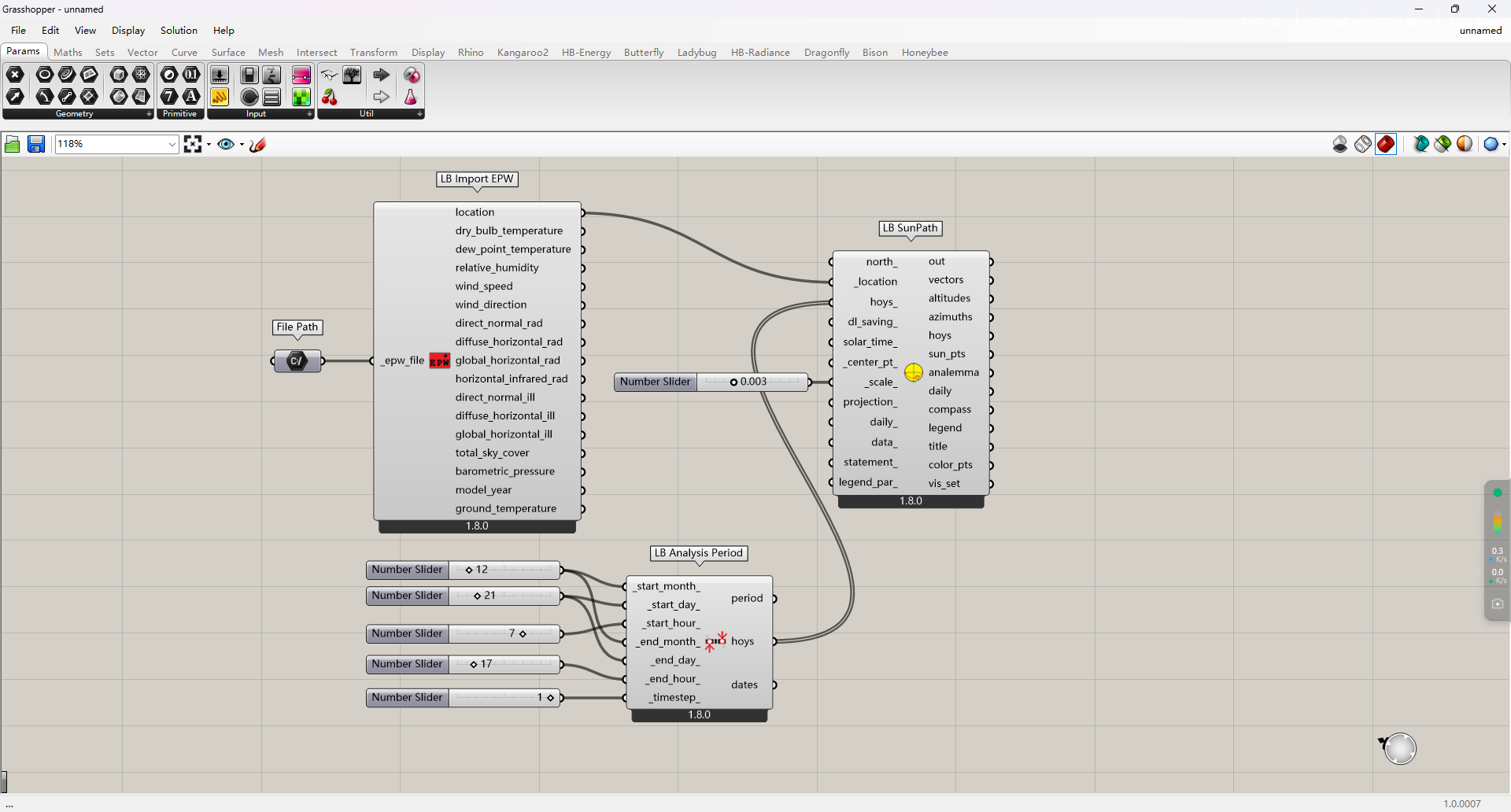Click the Number Slider showing value 12
The image size is (1511, 812).
[x=464, y=570]
